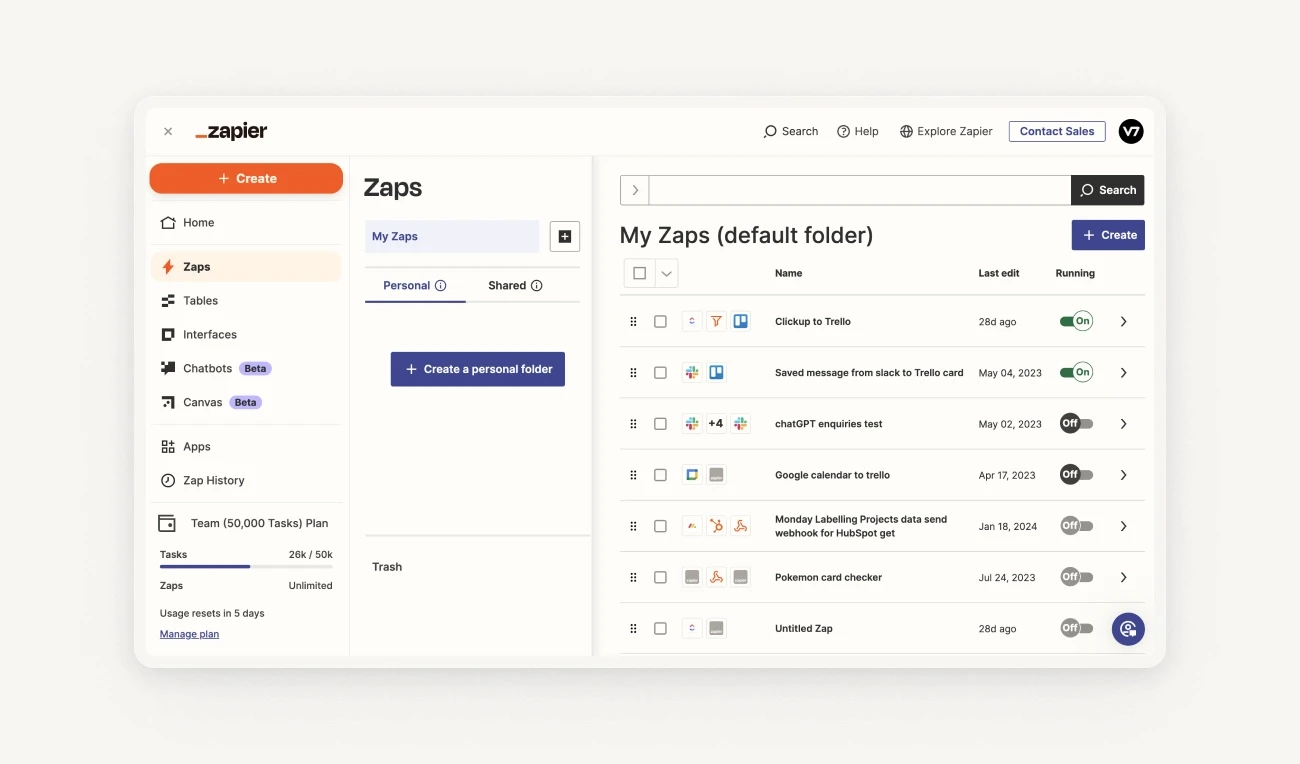This screenshot has height=764, width=1300.
Task: Open Search in the top navigation
Action: [x=791, y=131]
